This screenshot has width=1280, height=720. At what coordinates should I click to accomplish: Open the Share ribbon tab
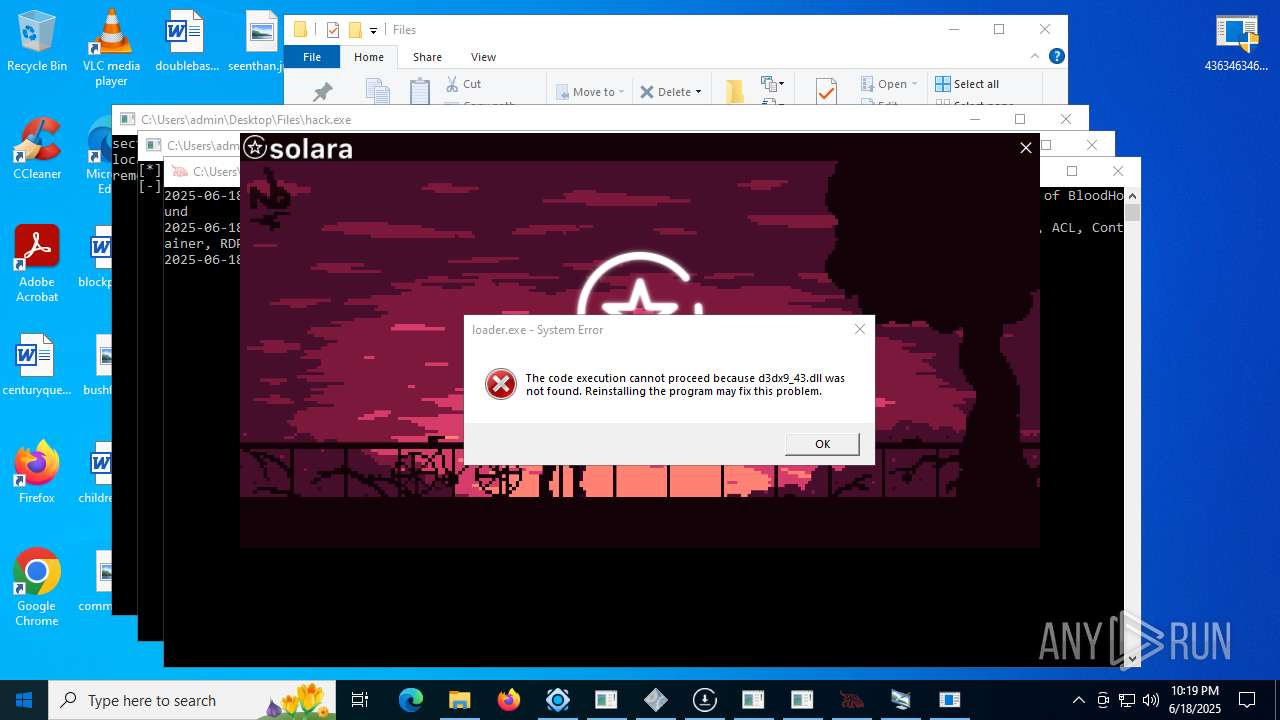pos(427,57)
